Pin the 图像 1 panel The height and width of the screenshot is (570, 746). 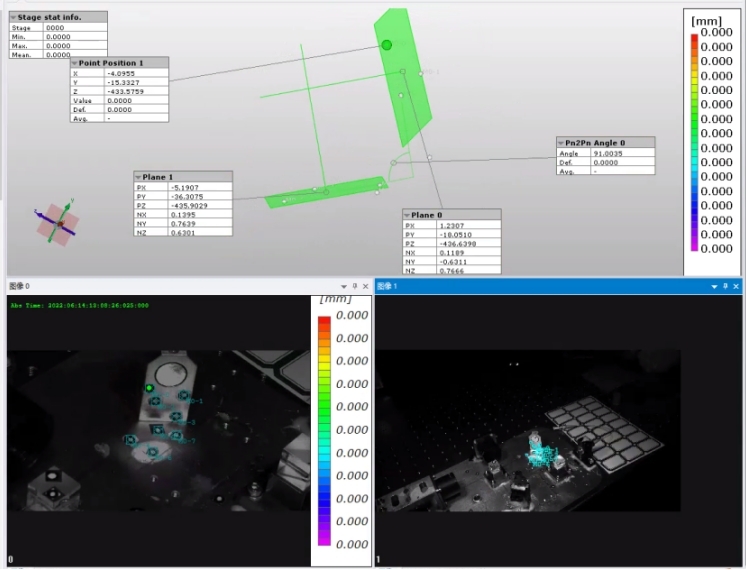[725, 286]
